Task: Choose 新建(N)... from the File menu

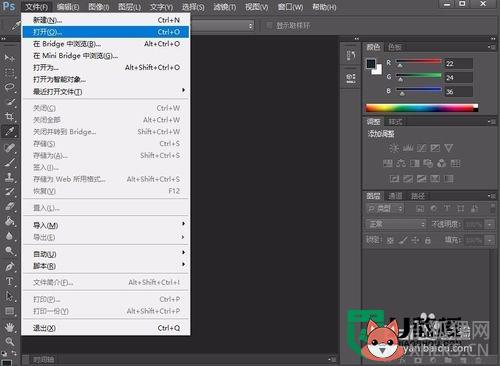Action: click(106, 20)
